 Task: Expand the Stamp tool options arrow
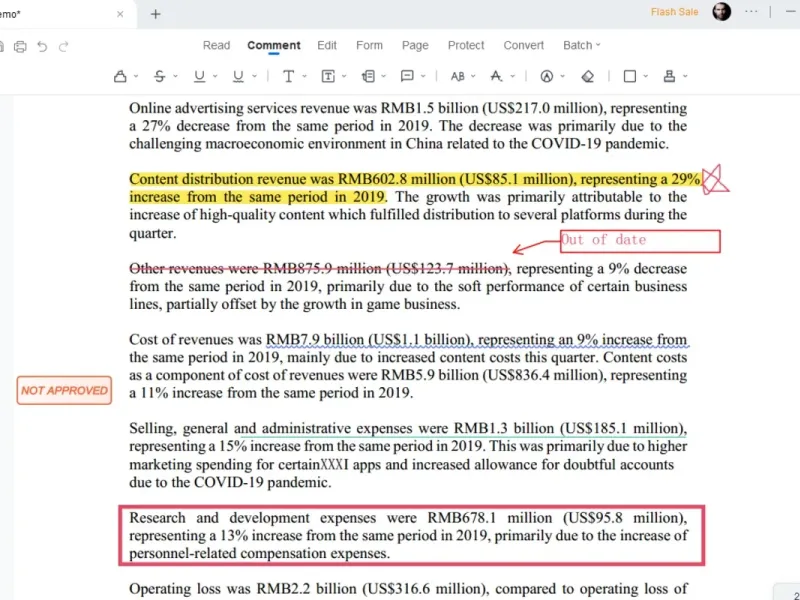click(x=685, y=77)
